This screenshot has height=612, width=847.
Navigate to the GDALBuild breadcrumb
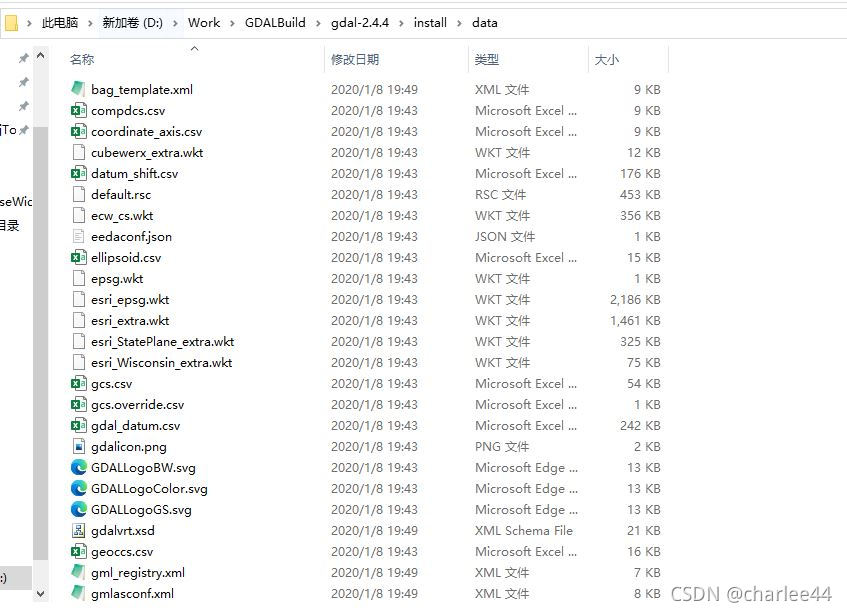point(275,23)
